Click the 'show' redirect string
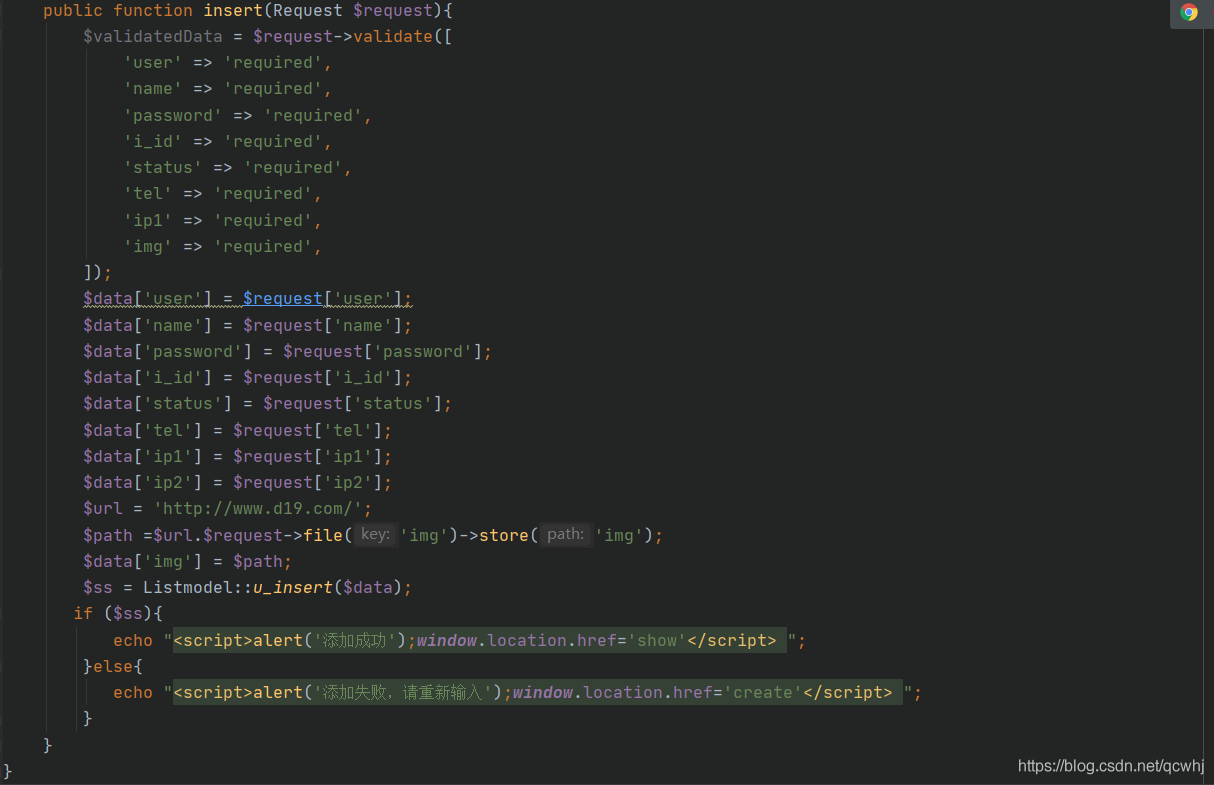 click(656, 641)
